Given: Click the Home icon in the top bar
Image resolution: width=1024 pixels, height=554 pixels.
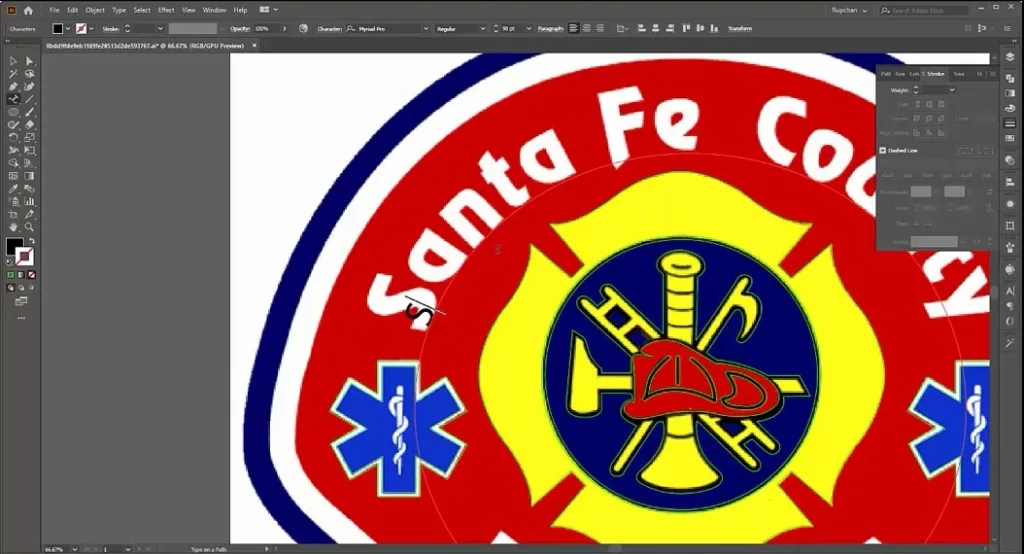Looking at the screenshot, I should pyautogui.click(x=28, y=10).
